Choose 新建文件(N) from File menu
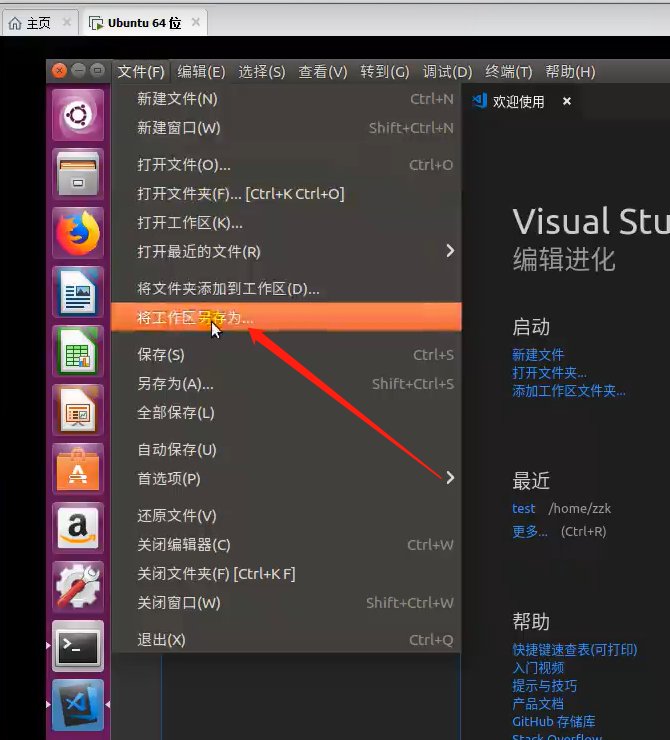 coord(286,99)
